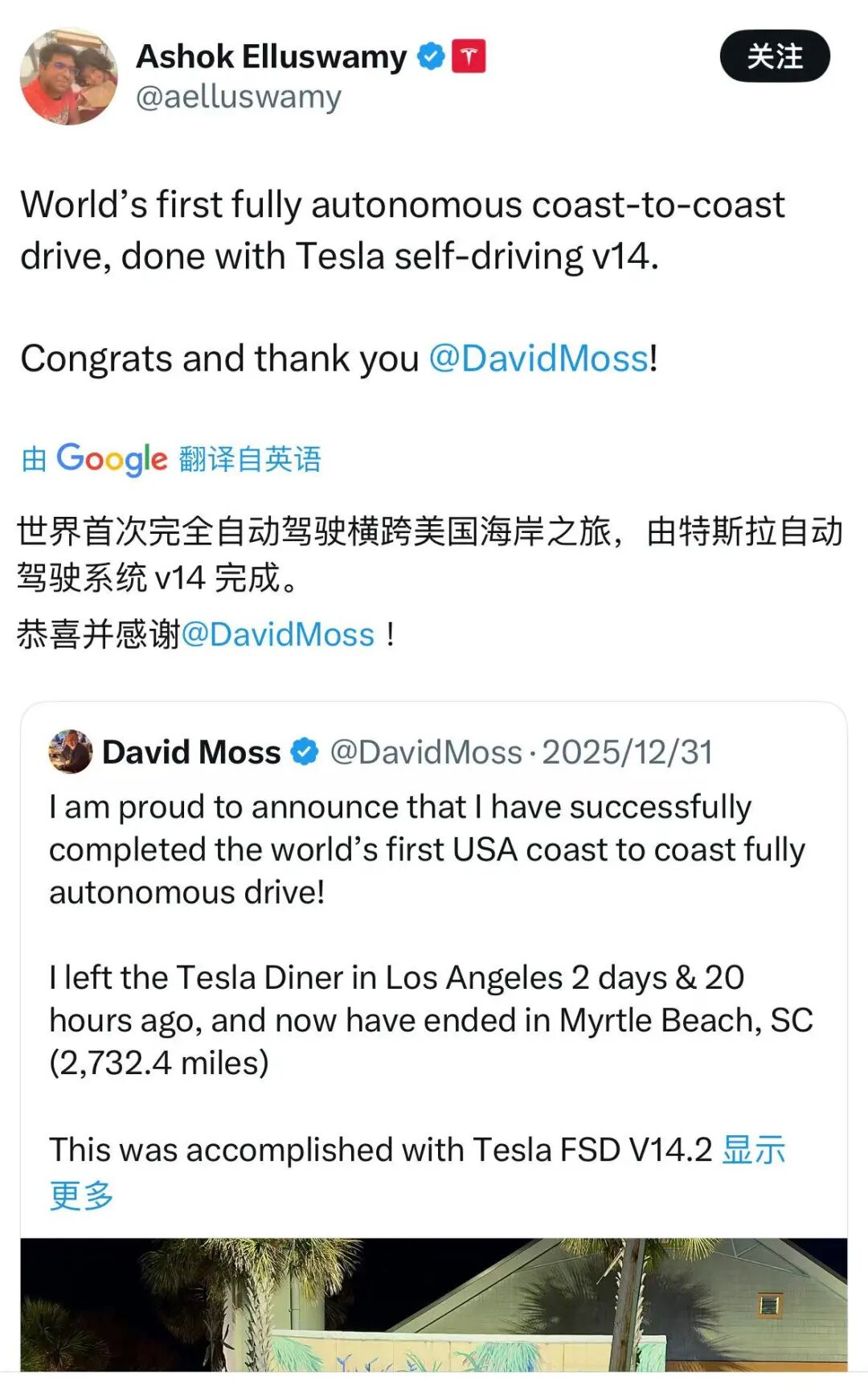
Task: Click the Ashok Elluswamy display name
Action: pos(271,57)
